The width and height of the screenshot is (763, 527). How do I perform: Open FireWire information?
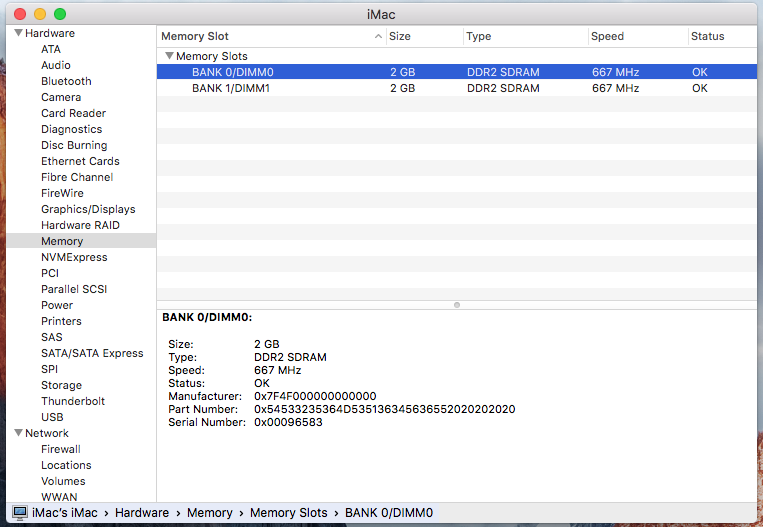point(62,193)
